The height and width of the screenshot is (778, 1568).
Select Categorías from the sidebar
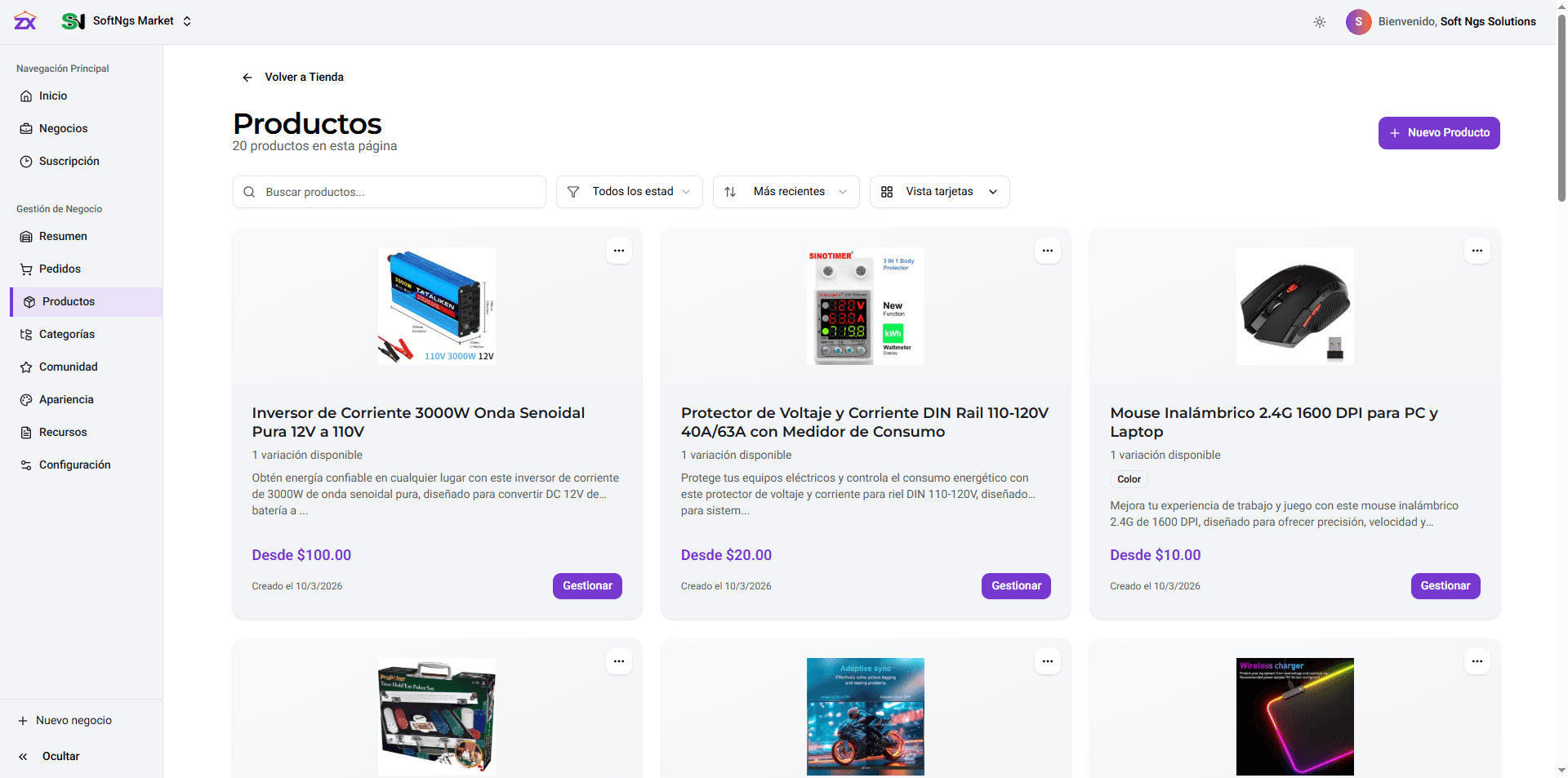(x=67, y=334)
